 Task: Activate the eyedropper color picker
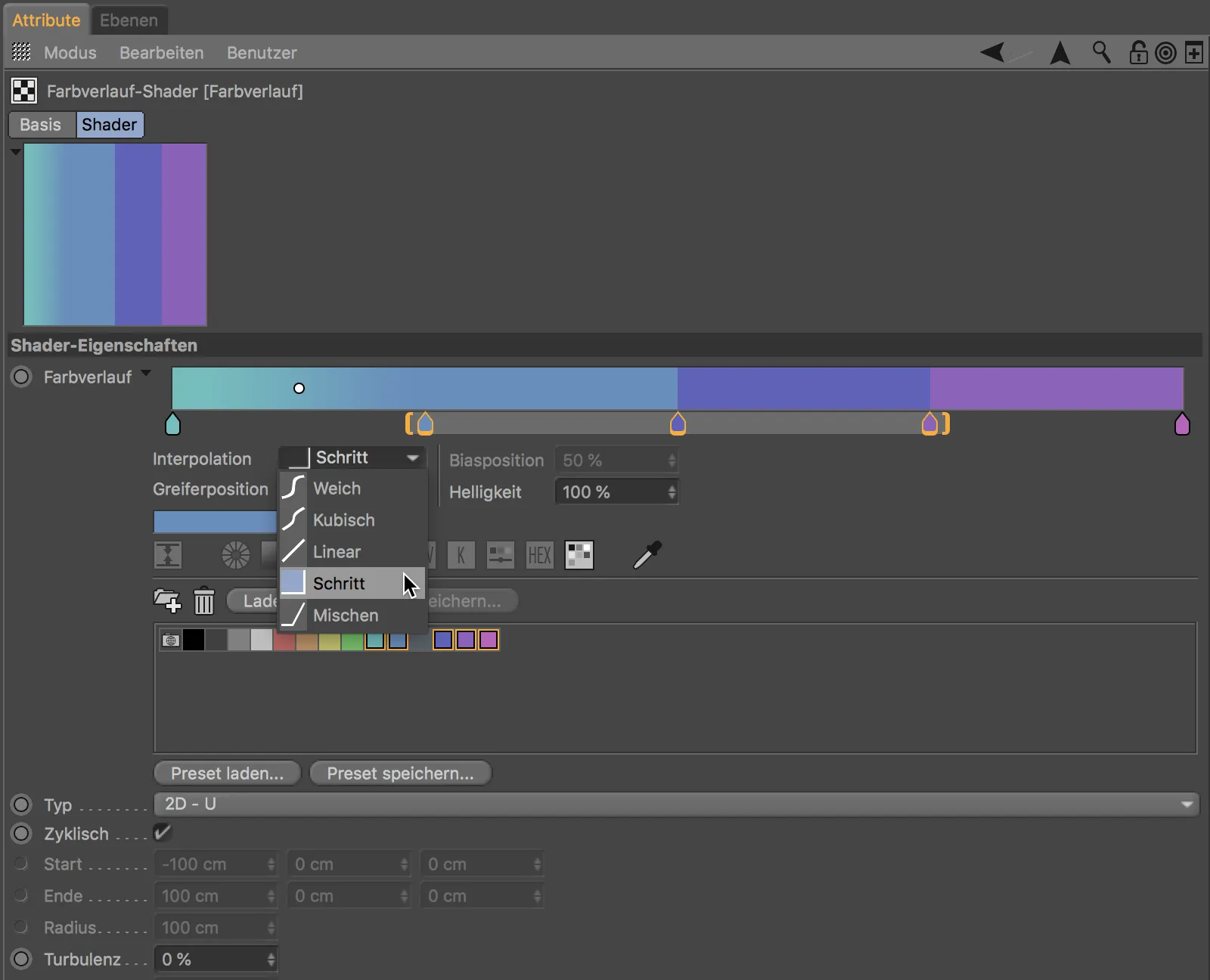click(x=647, y=554)
